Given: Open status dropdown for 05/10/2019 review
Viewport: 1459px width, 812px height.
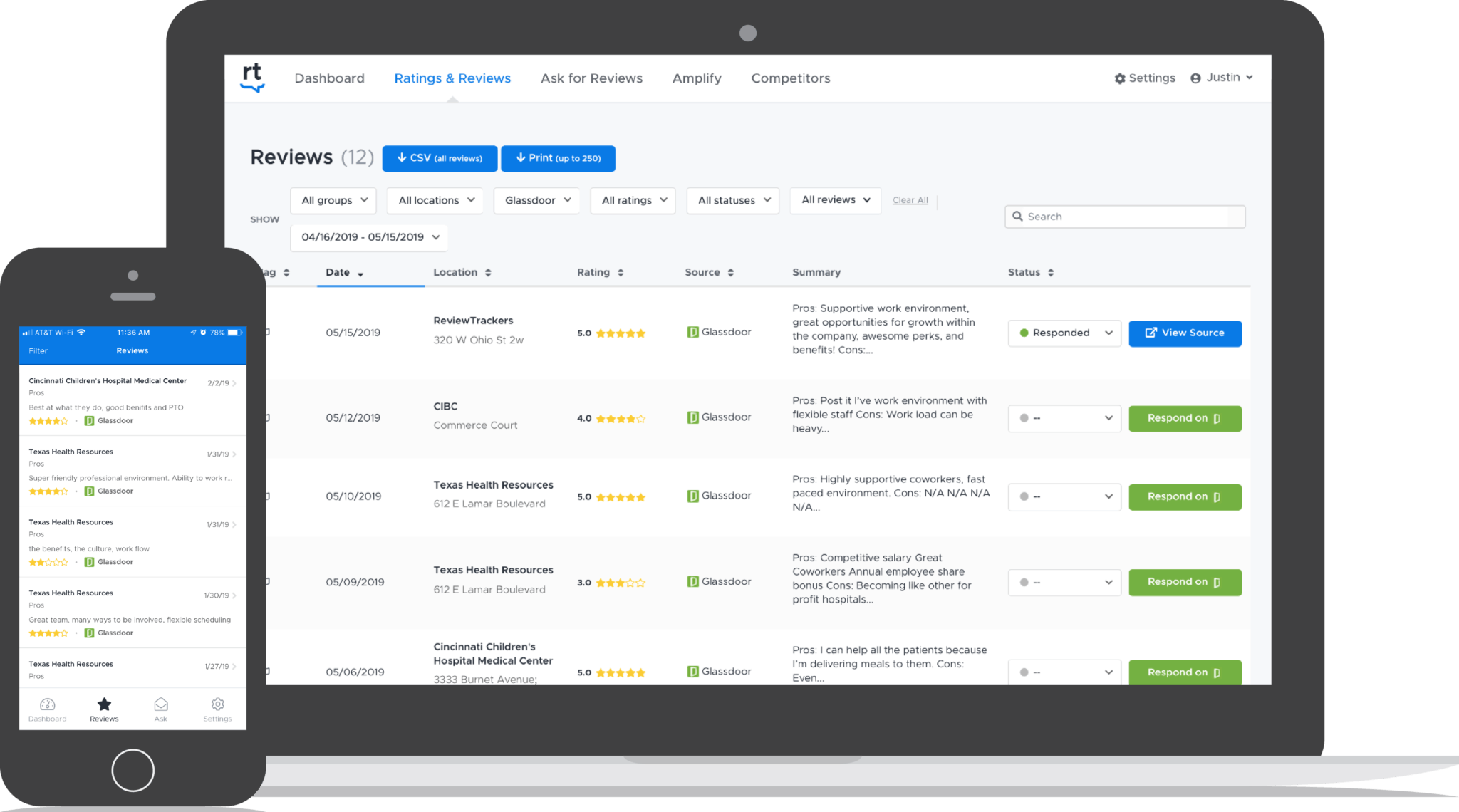Looking at the screenshot, I should pos(1065,497).
